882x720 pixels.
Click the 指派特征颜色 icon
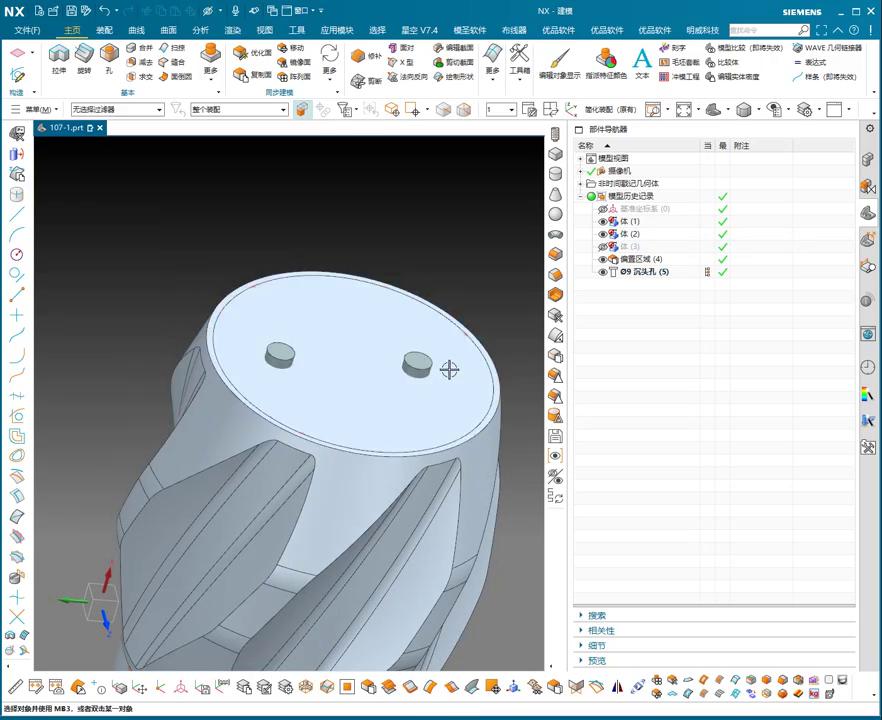click(x=606, y=56)
